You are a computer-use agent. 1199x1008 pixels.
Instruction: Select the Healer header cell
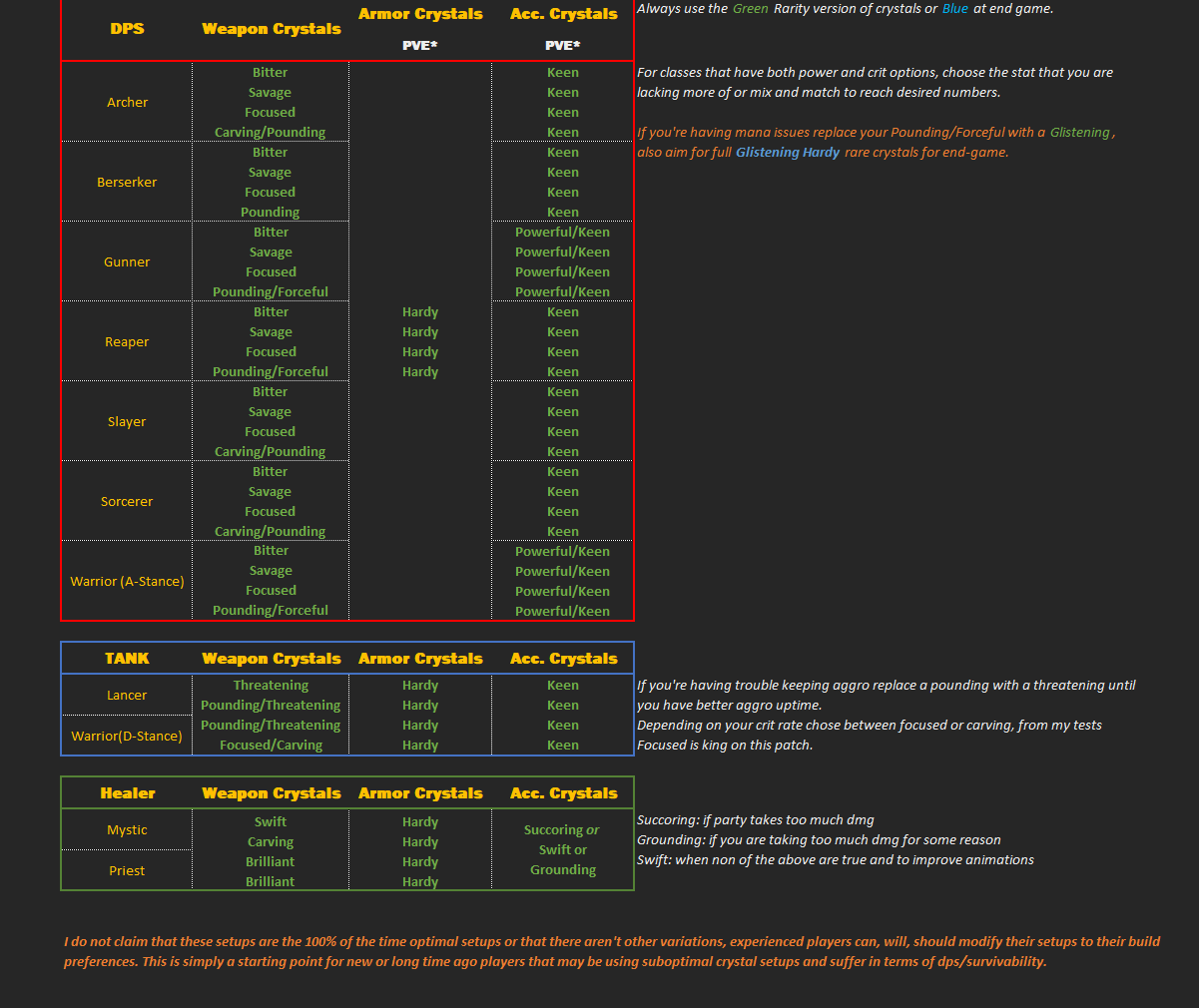(x=127, y=793)
